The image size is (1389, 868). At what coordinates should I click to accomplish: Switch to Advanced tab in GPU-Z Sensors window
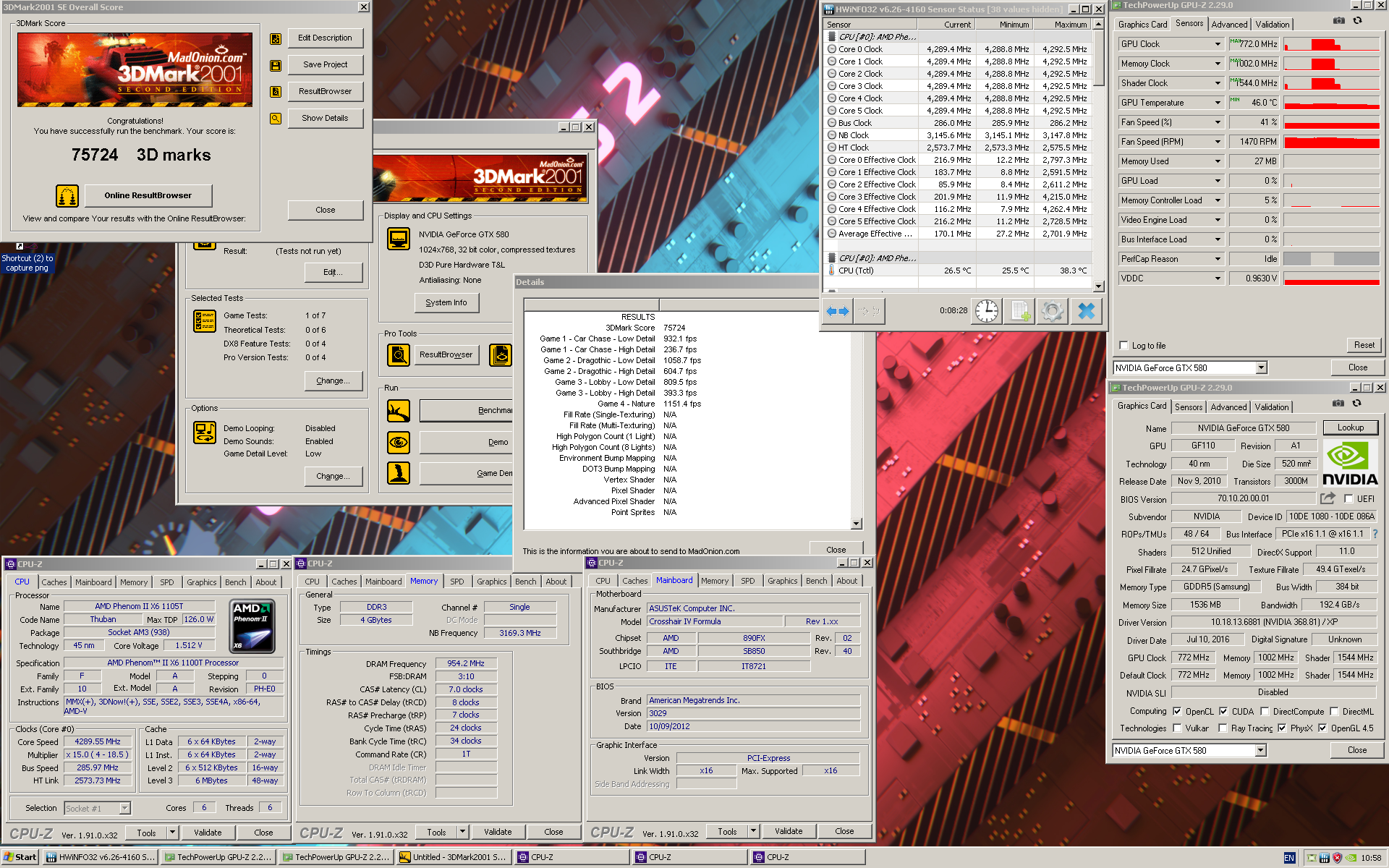[x=1229, y=25]
